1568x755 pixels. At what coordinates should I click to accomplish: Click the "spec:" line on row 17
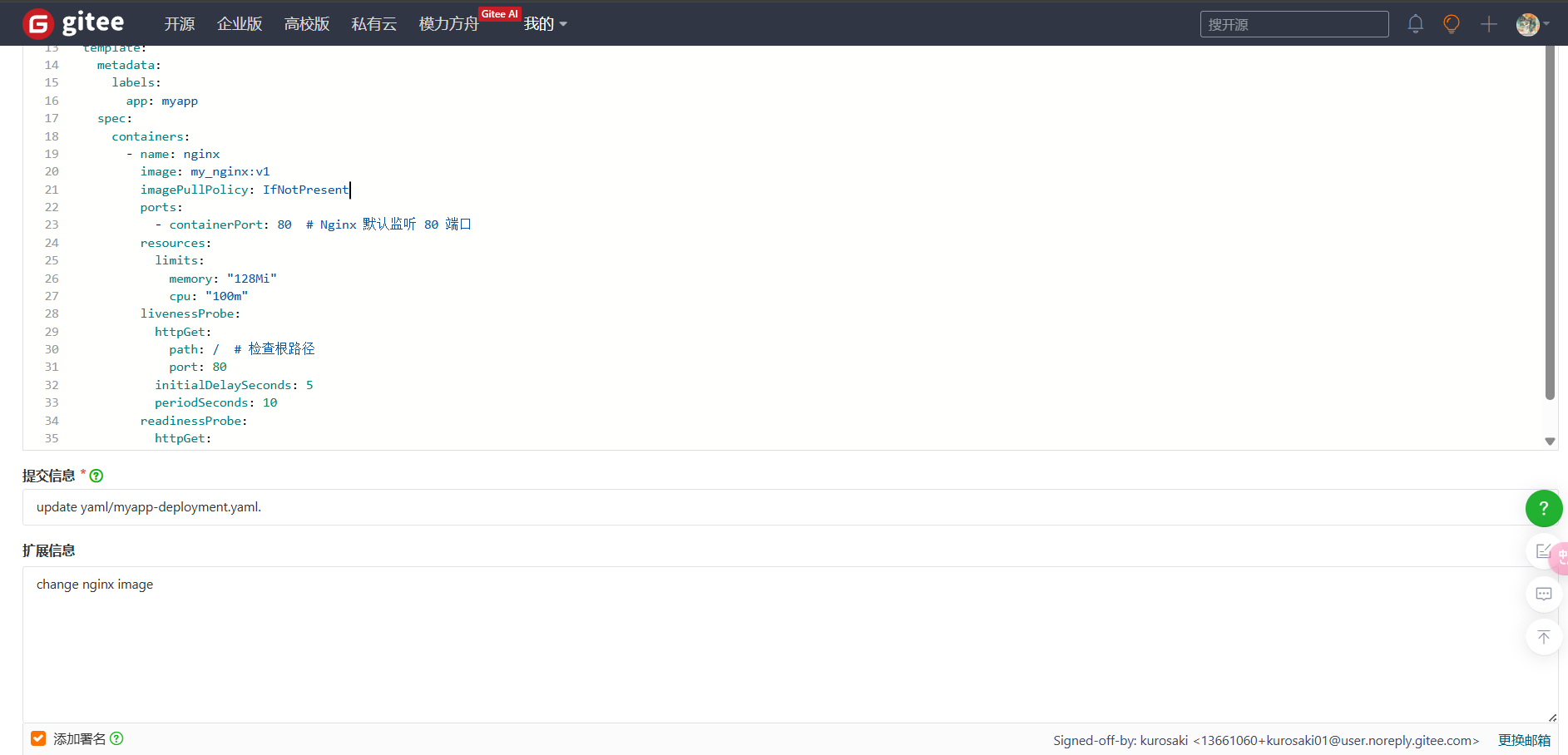pos(115,118)
